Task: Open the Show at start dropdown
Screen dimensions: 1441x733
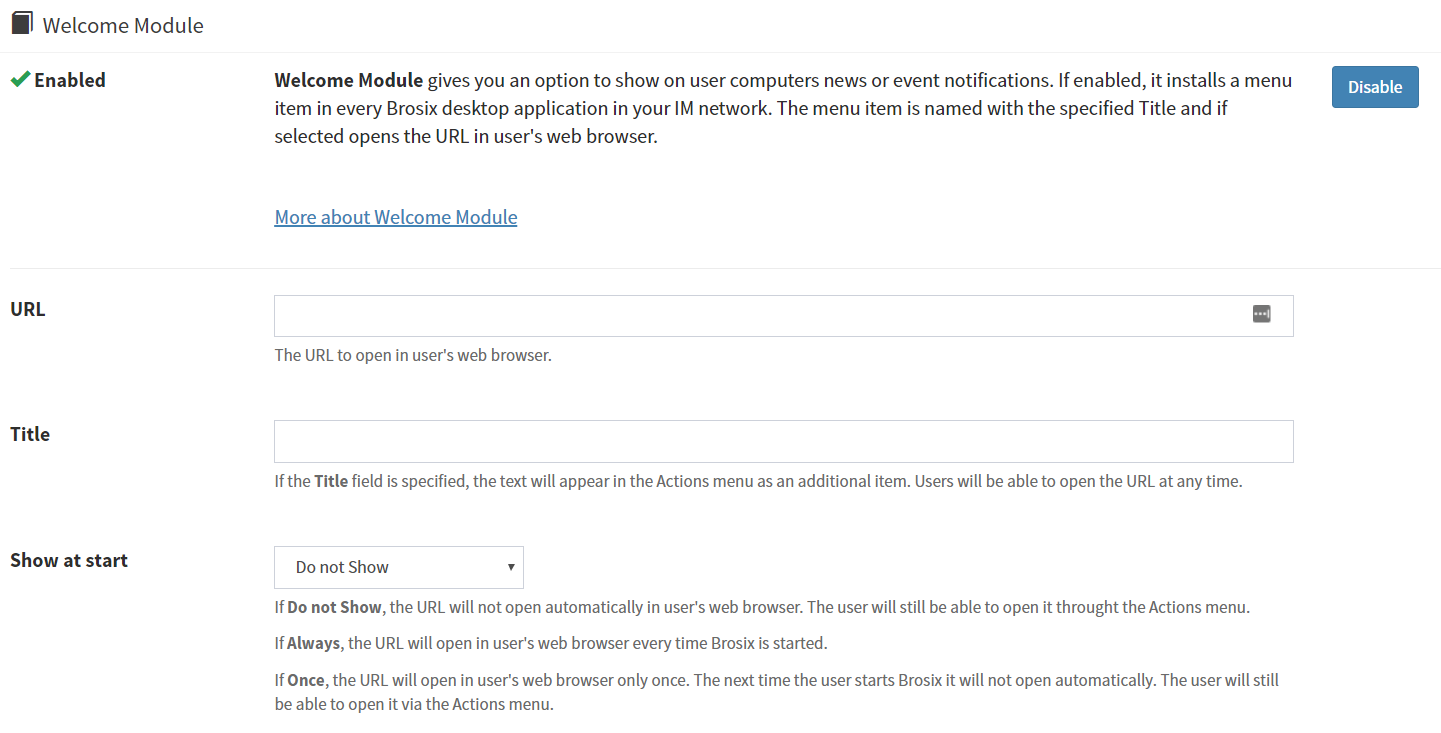Action: (398, 567)
